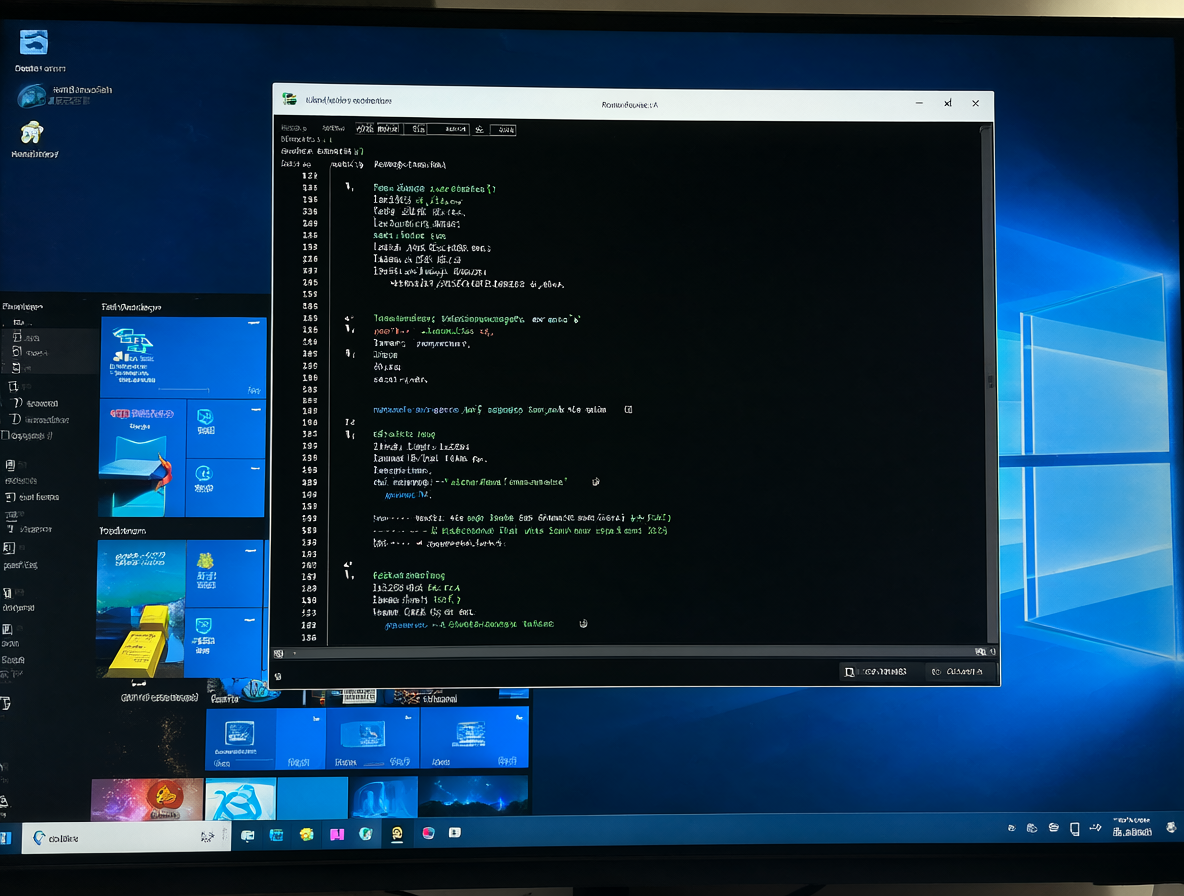Viewport: 1184px width, 896px height.
Task: Open the dark night-sky Start menu tile
Action: [473, 796]
